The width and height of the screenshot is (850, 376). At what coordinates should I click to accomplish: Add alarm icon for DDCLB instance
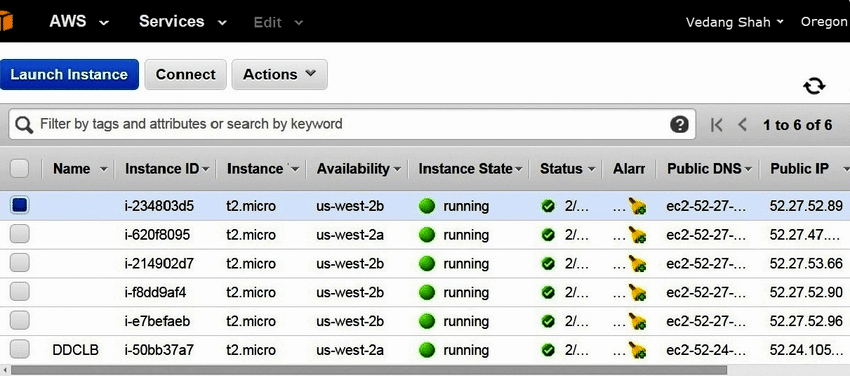tap(638, 350)
